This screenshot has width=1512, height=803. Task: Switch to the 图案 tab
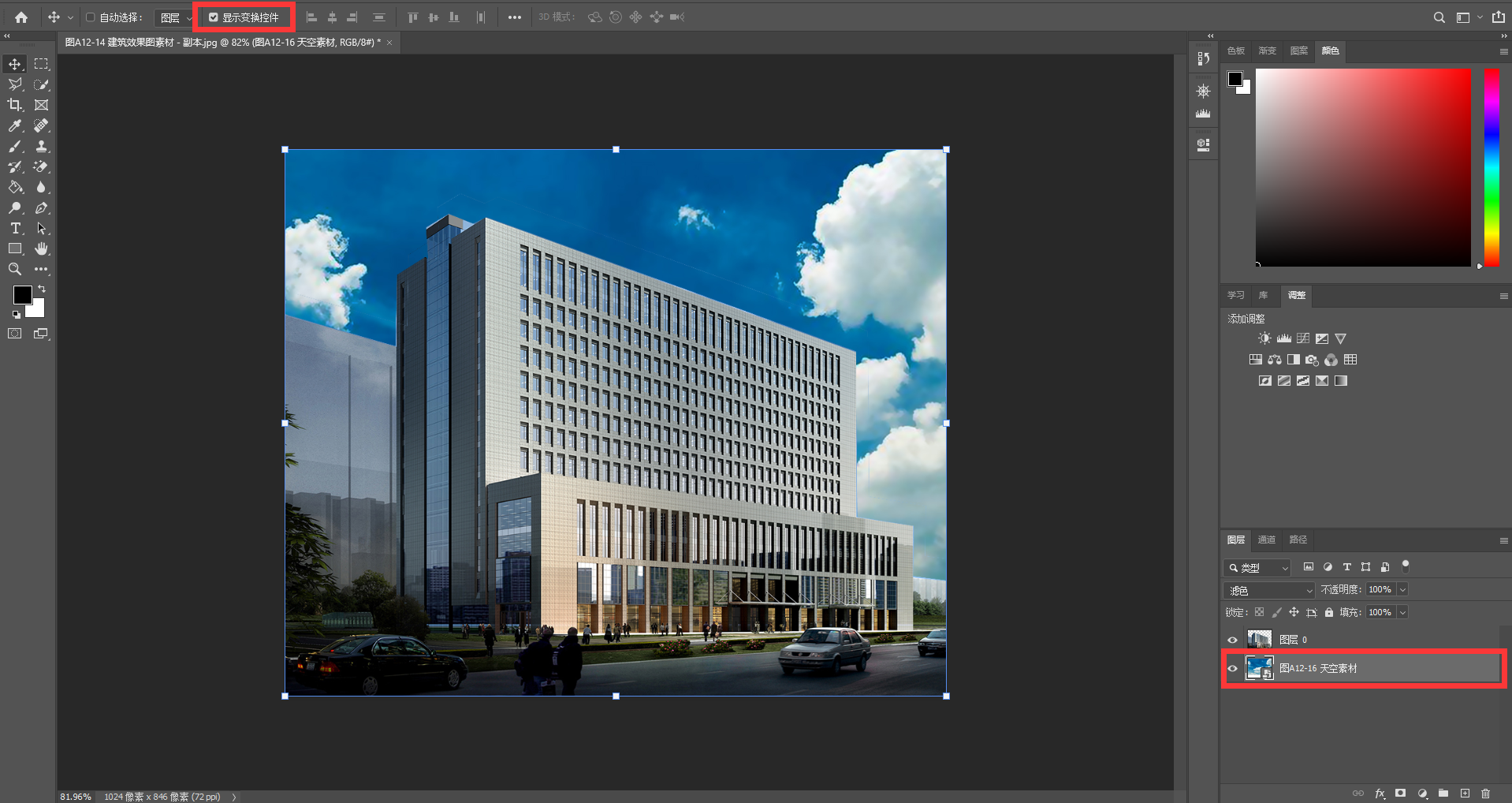(1298, 50)
